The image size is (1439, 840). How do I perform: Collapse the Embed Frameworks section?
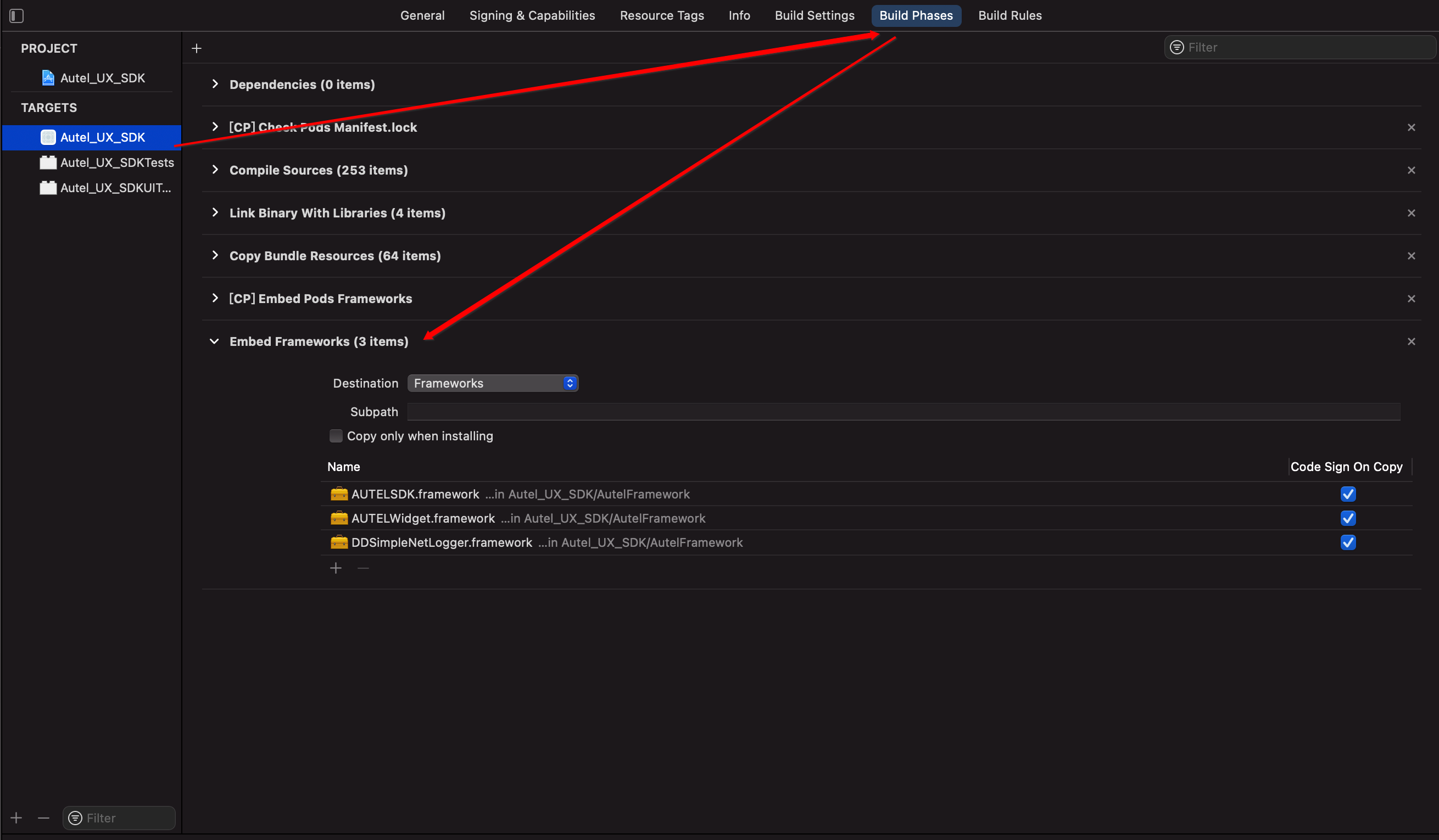[214, 341]
